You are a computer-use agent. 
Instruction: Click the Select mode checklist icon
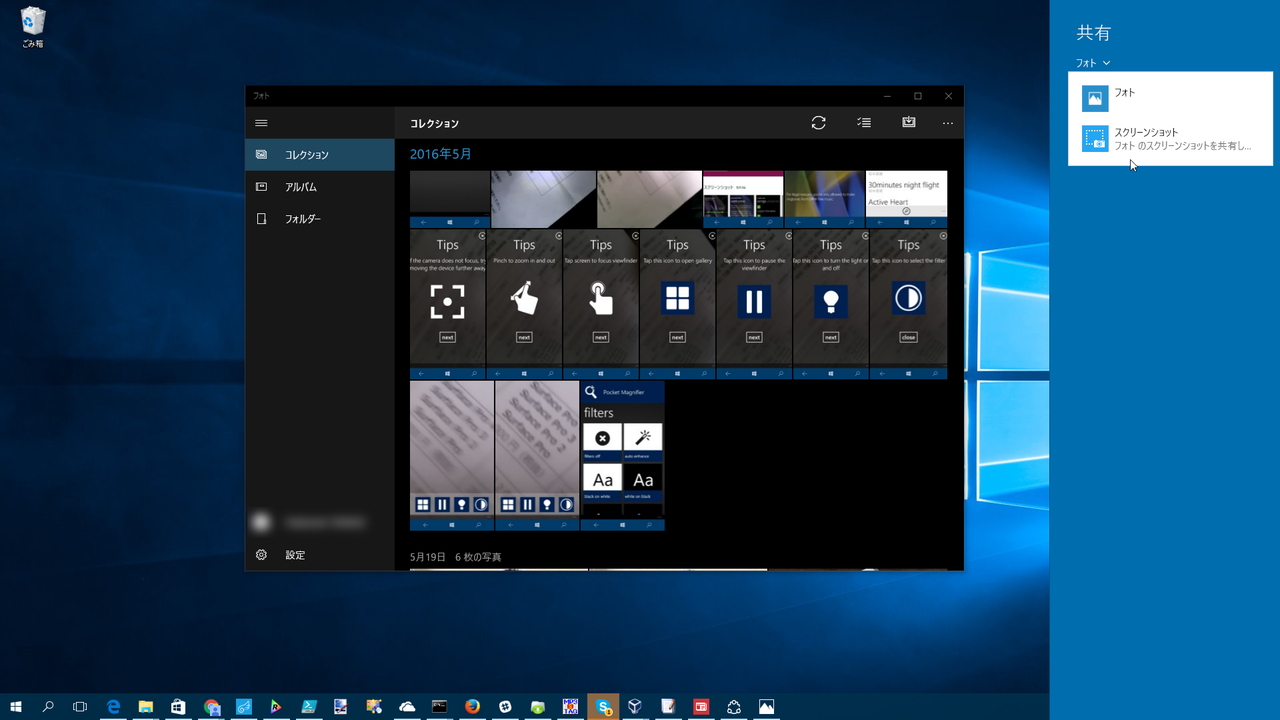click(x=864, y=123)
